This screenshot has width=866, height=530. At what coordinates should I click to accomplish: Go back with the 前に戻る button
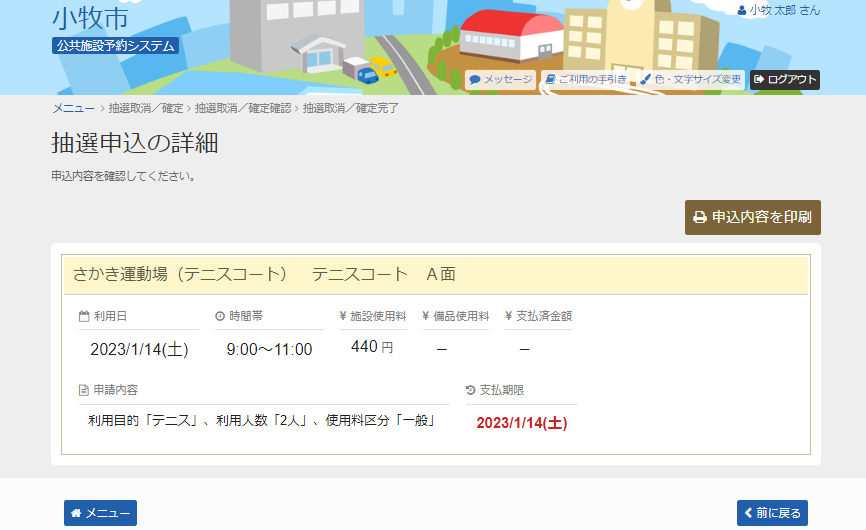[x=772, y=513]
